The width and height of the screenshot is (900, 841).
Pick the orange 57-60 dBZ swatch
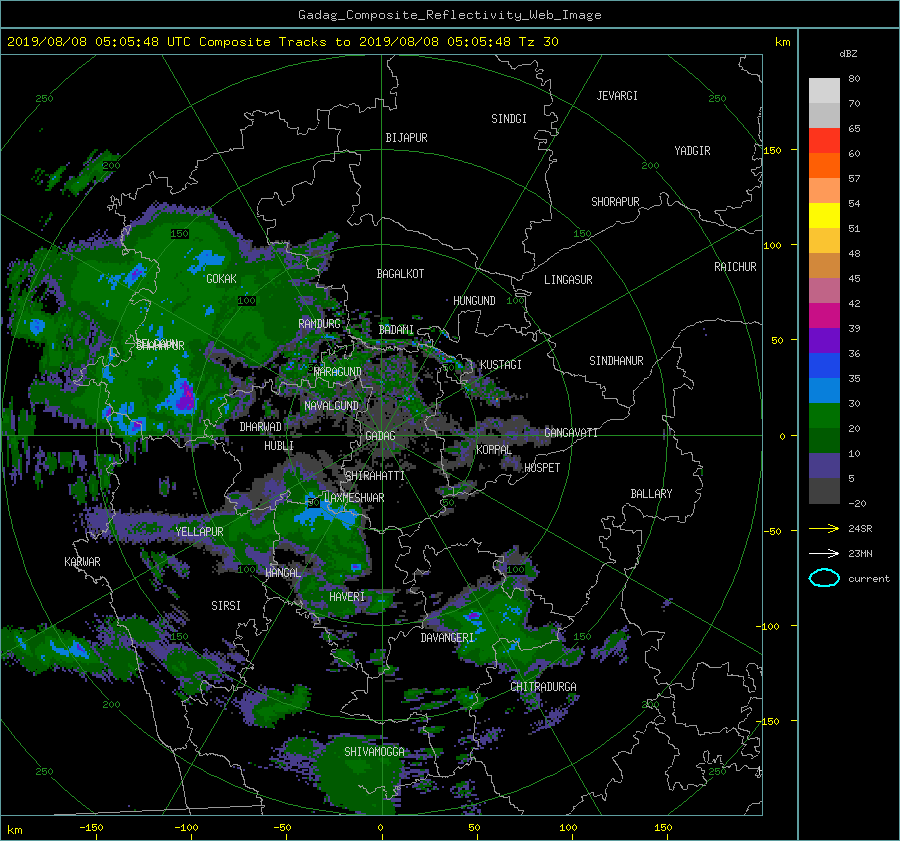[x=824, y=165]
